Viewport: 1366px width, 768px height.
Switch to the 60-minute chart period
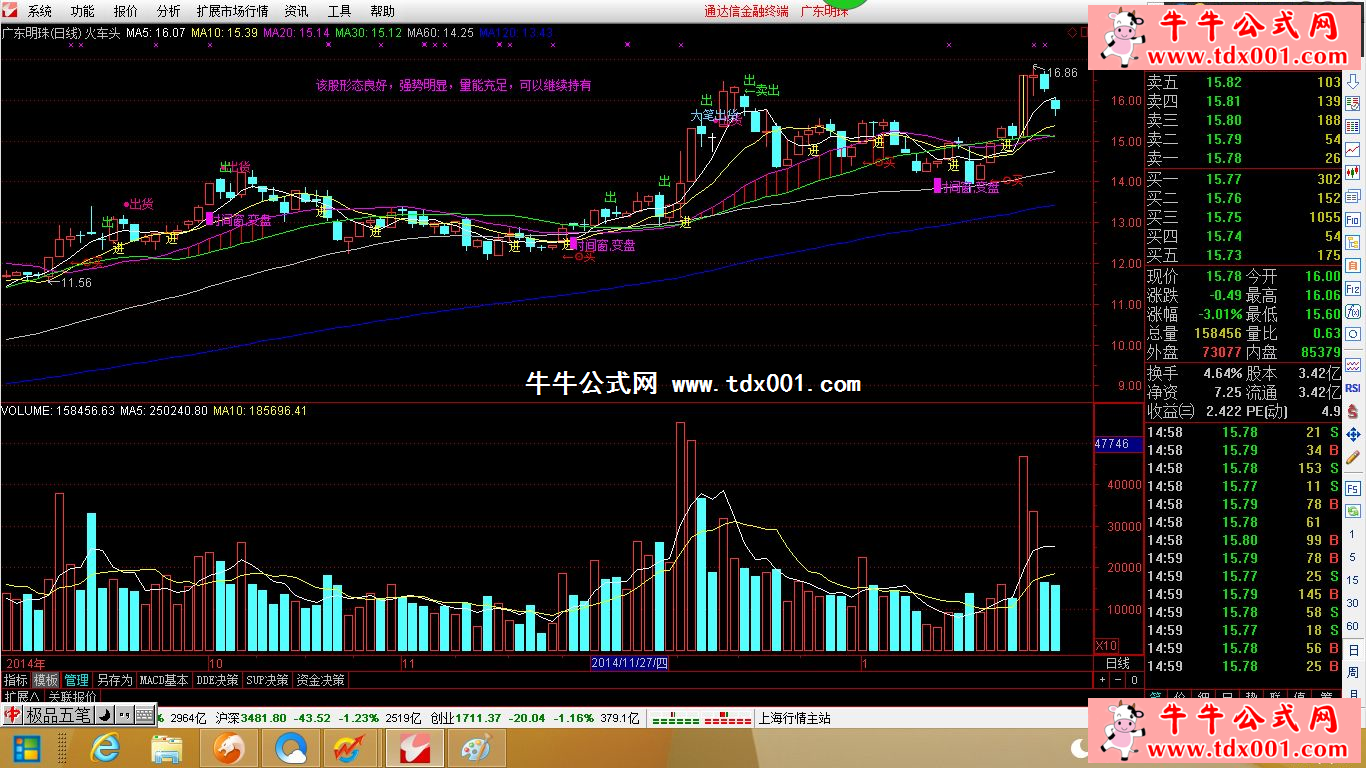coord(1352,625)
